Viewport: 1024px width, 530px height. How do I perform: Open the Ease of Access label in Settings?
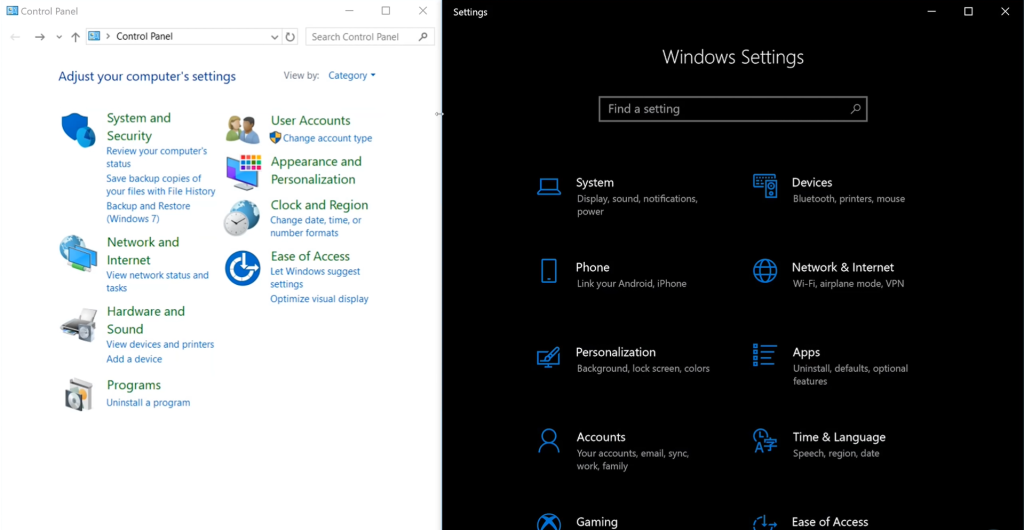click(x=830, y=522)
